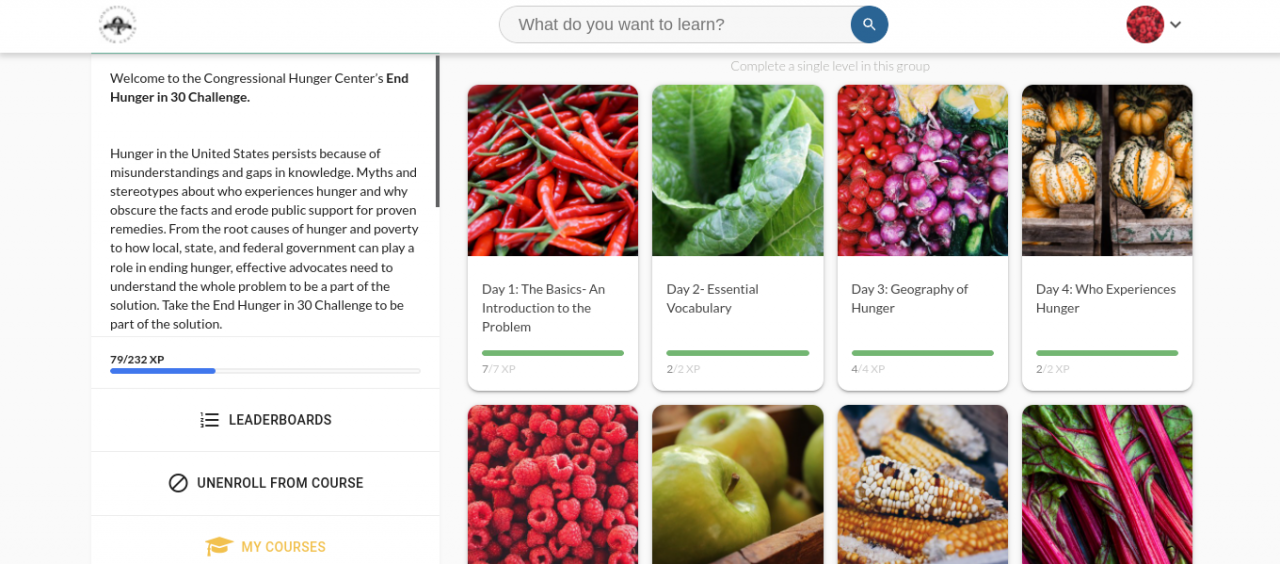
Task: Type in the 'What do you want to learn?' field
Action: click(x=675, y=25)
